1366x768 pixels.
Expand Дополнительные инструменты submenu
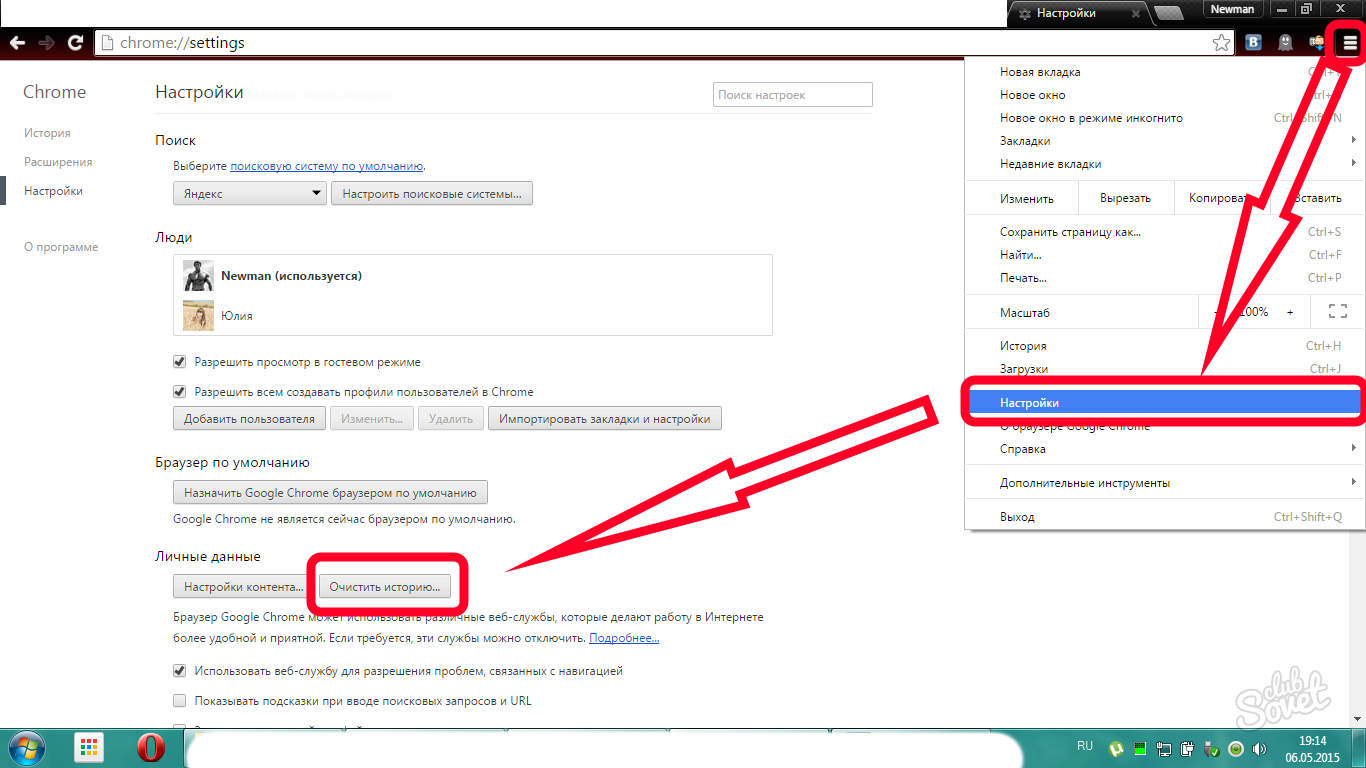point(1164,483)
